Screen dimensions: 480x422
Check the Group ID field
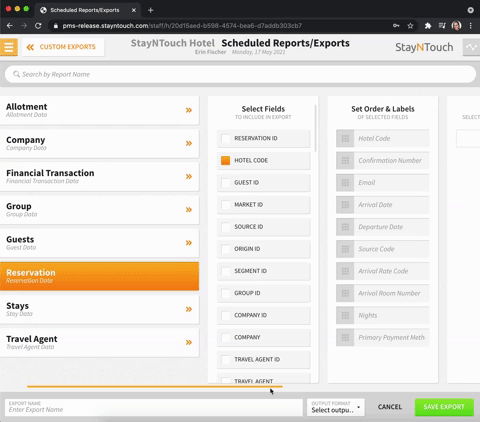[226, 293]
